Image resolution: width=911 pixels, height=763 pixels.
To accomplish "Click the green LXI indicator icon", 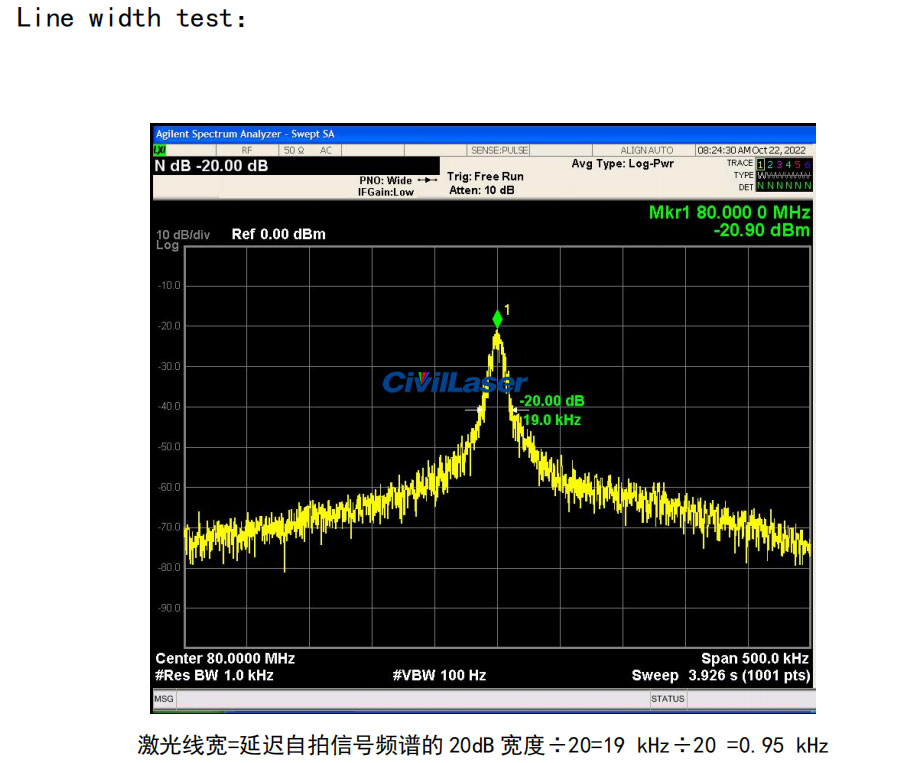I will 159,151.
